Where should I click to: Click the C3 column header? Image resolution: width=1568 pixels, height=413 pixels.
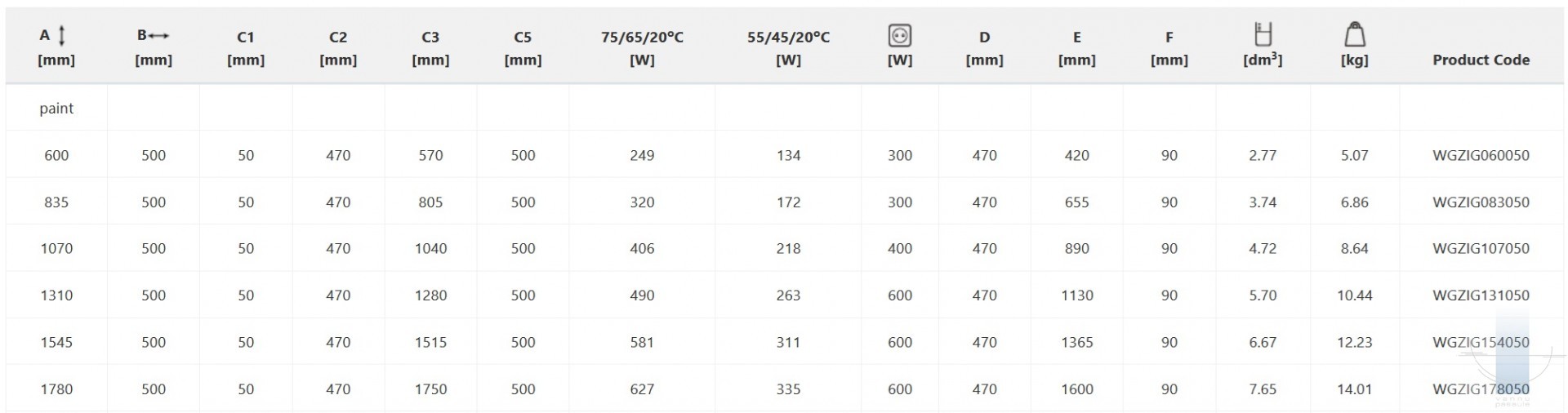(x=430, y=47)
